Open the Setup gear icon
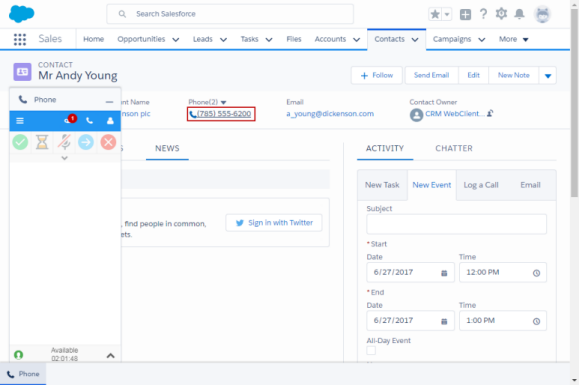Image resolution: width=579 pixels, height=385 pixels. point(501,14)
